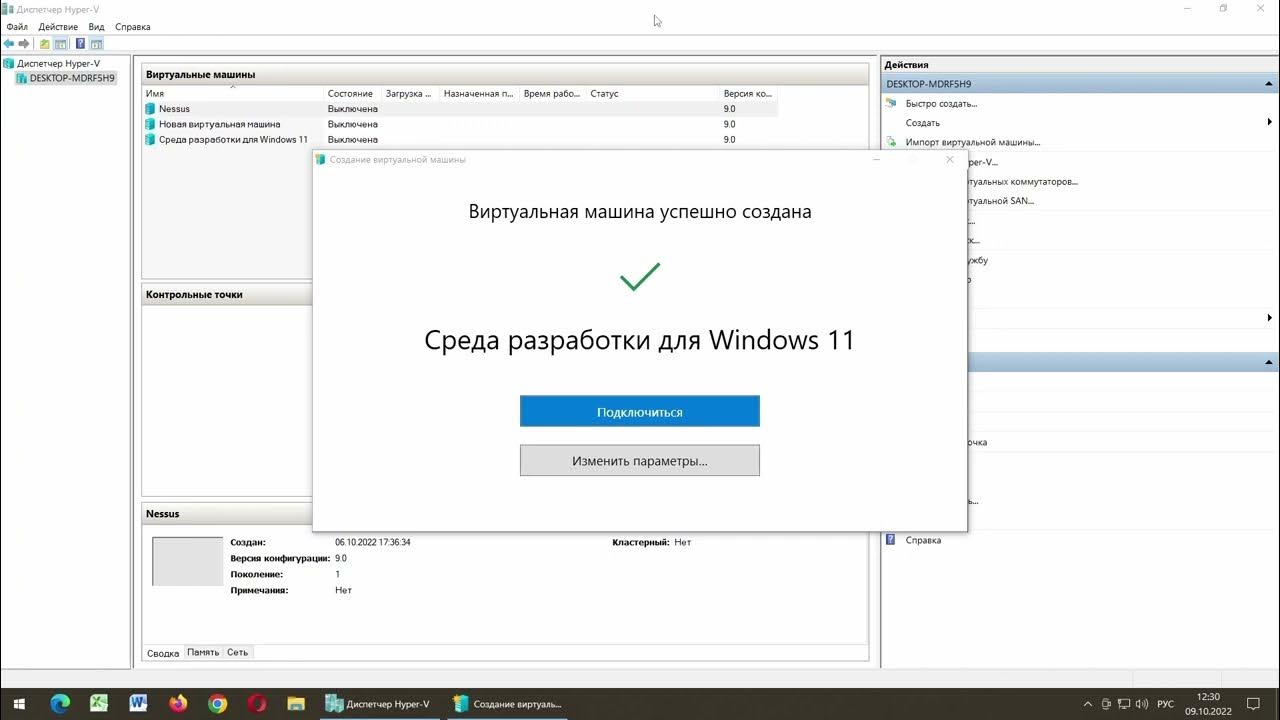Select the Nessus row name text
The image size is (1280, 720).
pos(174,109)
